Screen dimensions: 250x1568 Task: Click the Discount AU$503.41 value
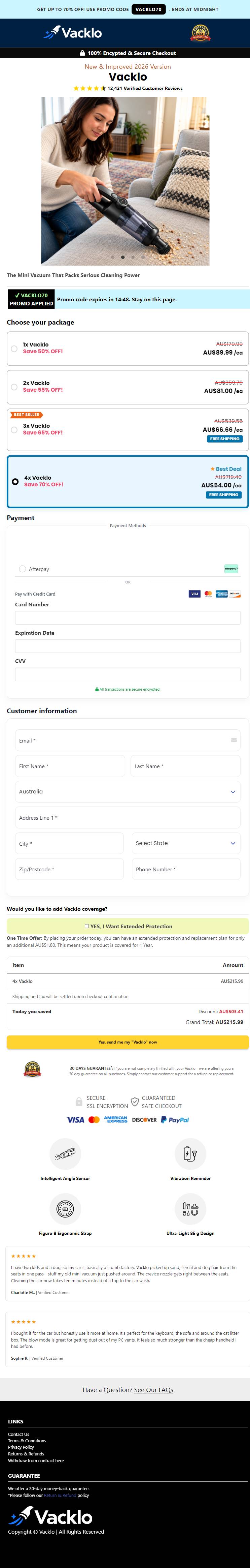pyautogui.click(x=231, y=1011)
